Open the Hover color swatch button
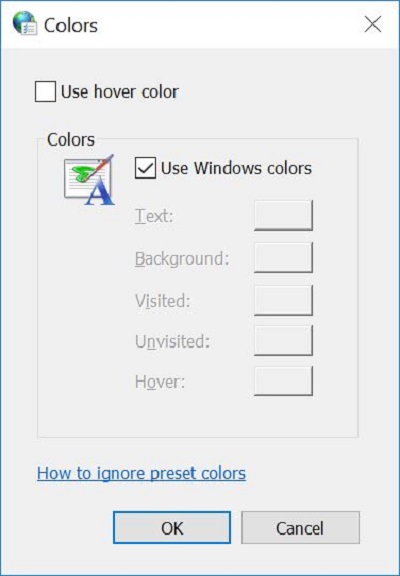This screenshot has width=400, height=576. (x=283, y=381)
